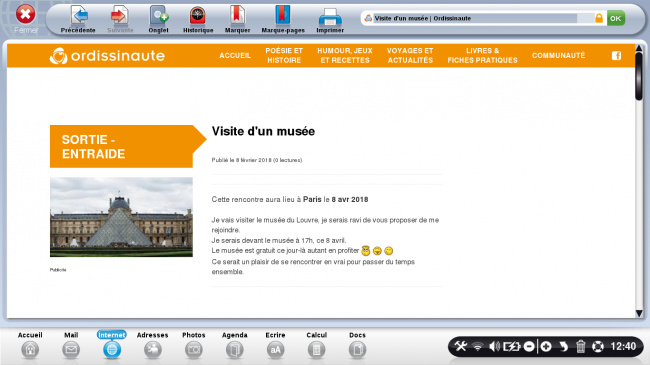Open the Facebook page icon
Screen dimensions: 650x365
[616, 56]
